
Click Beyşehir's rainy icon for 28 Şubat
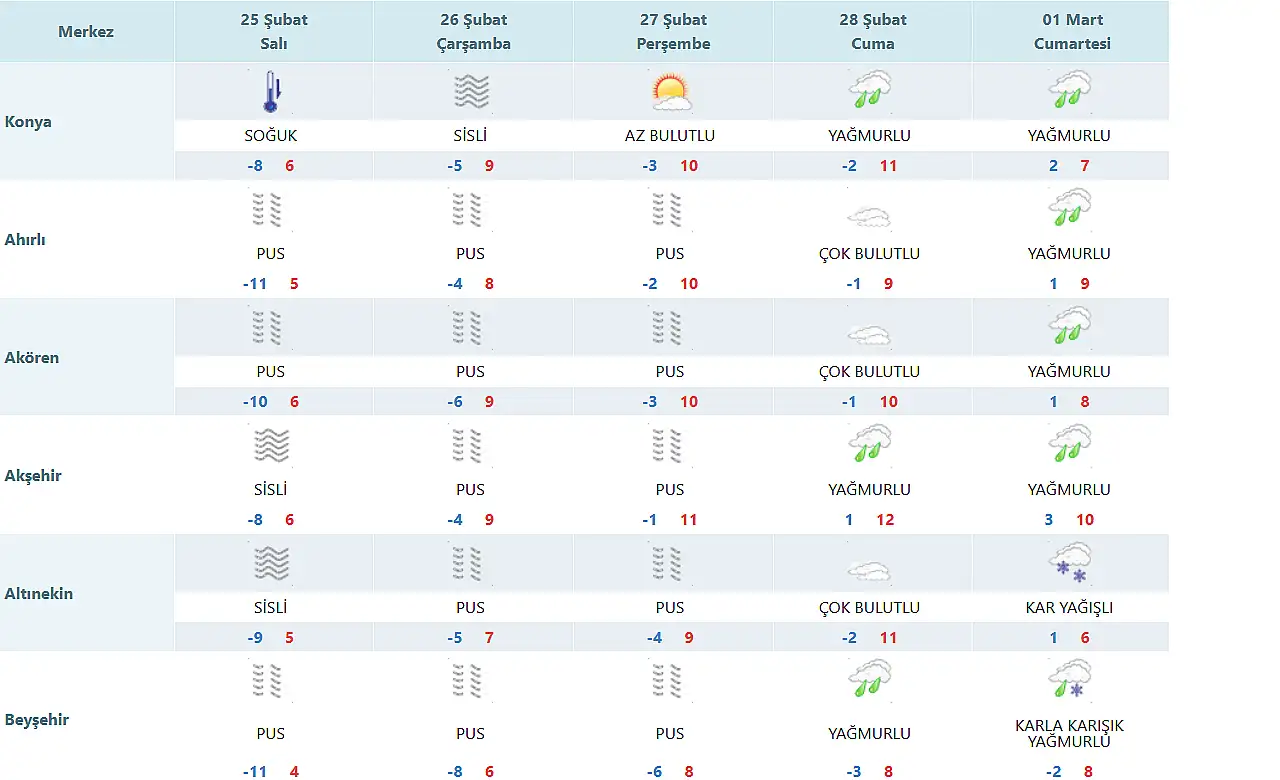(x=870, y=680)
